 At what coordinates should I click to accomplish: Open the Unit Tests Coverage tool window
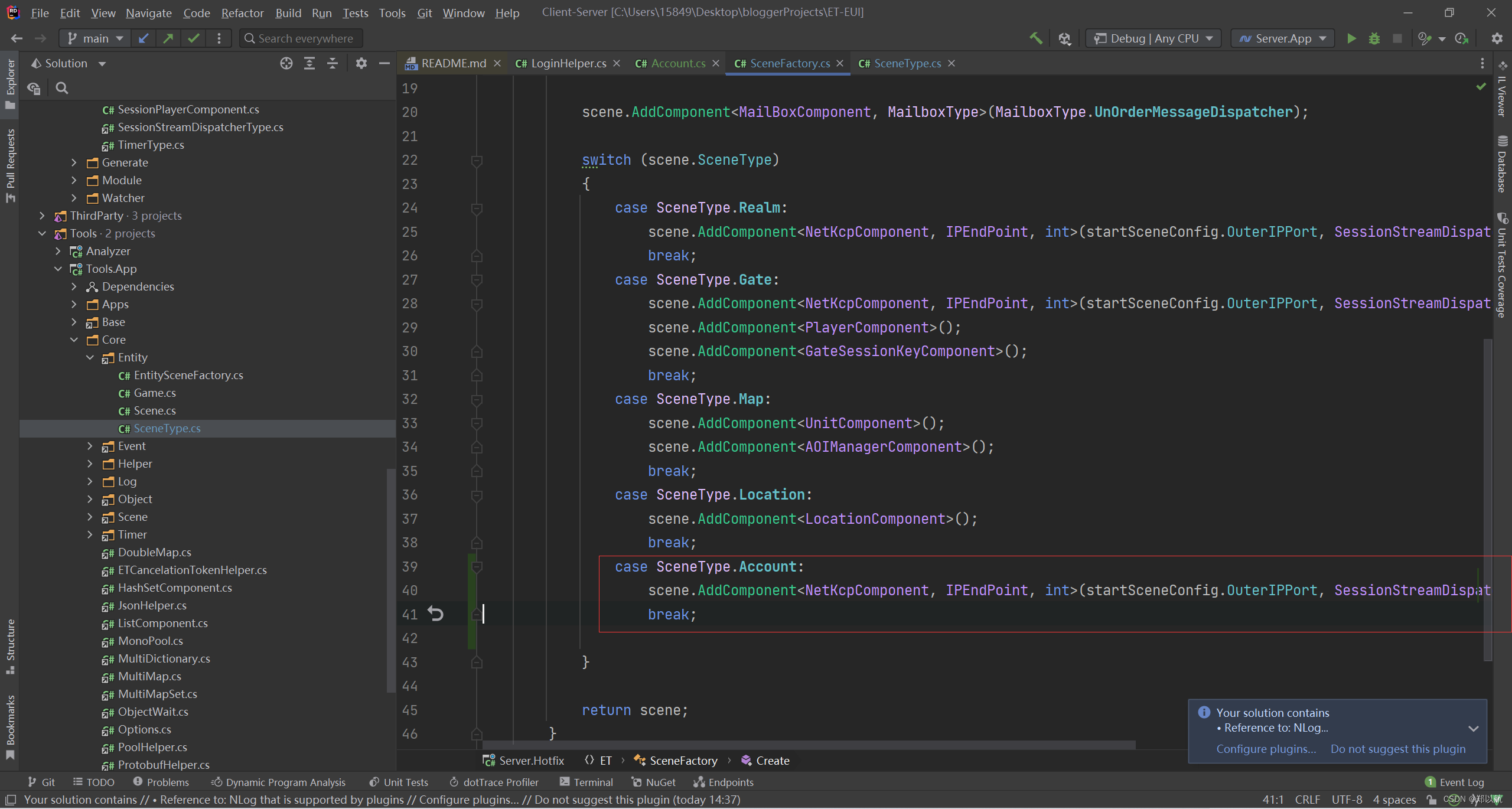(1503, 266)
